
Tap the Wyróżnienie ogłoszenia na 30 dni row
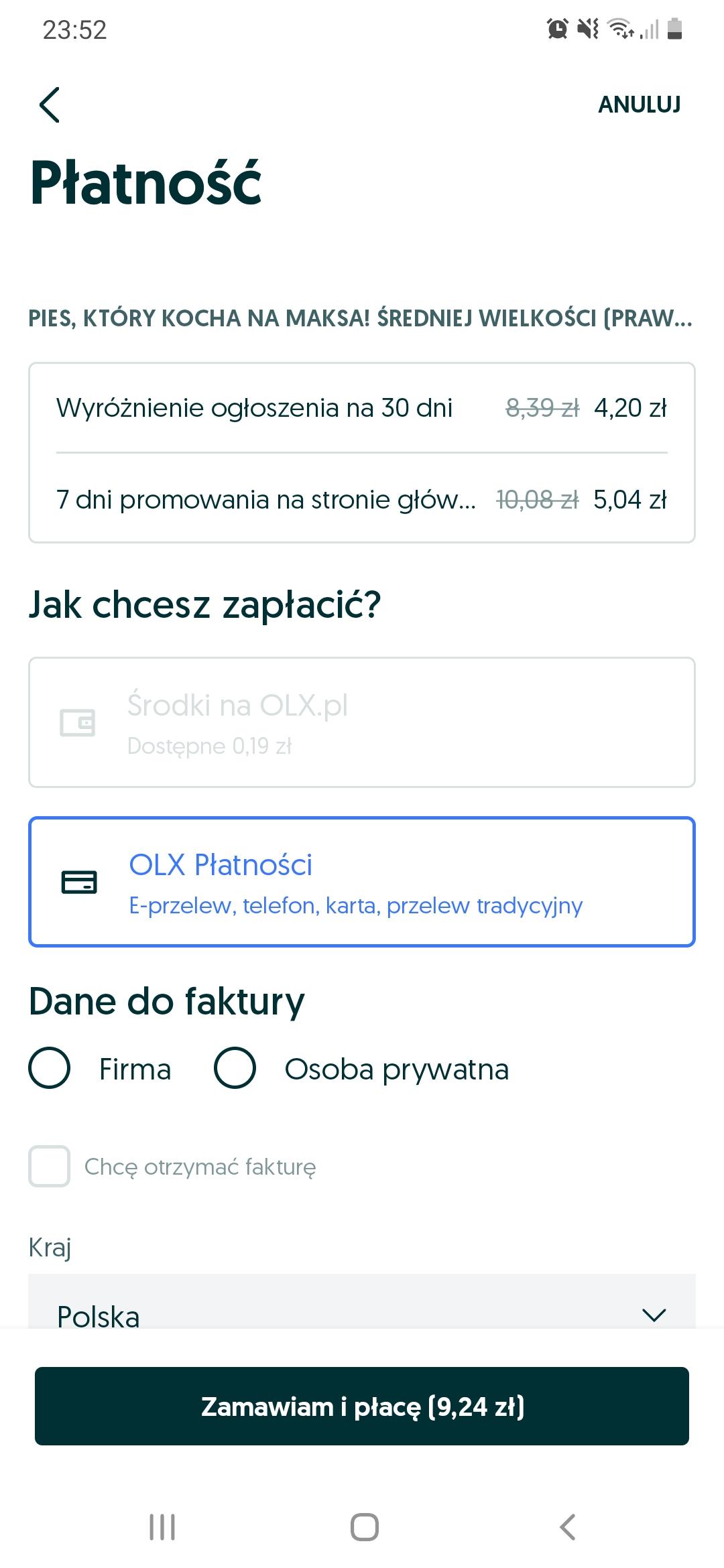click(x=362, y=407)
